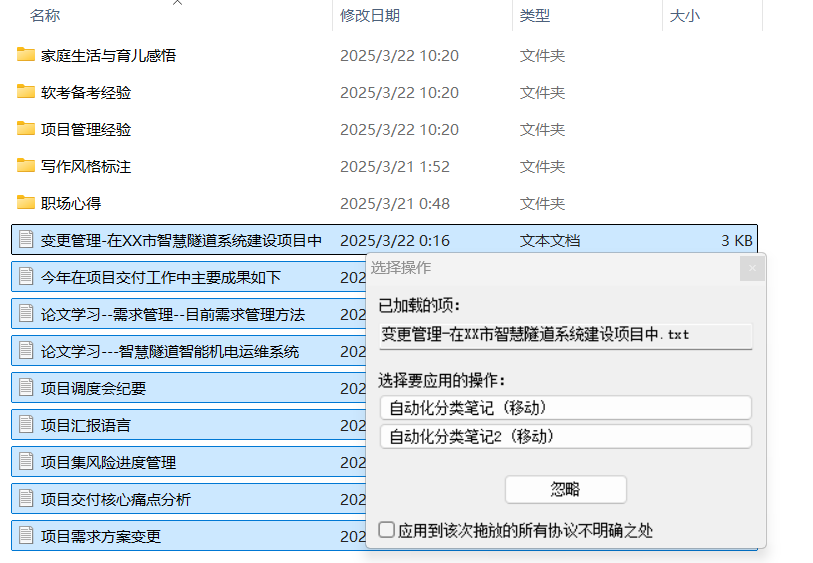Click file icon of 项目汇报语言

(26, 425)
